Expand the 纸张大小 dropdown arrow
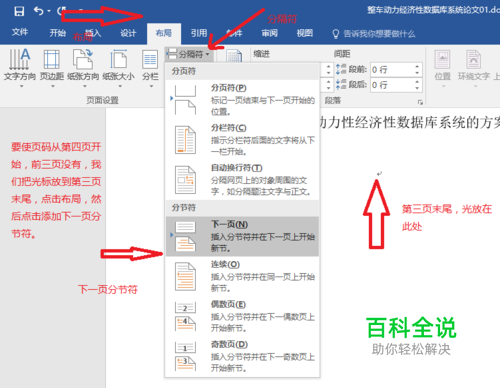The height and width of the screenshot is (388, 500). coord(120,86)
